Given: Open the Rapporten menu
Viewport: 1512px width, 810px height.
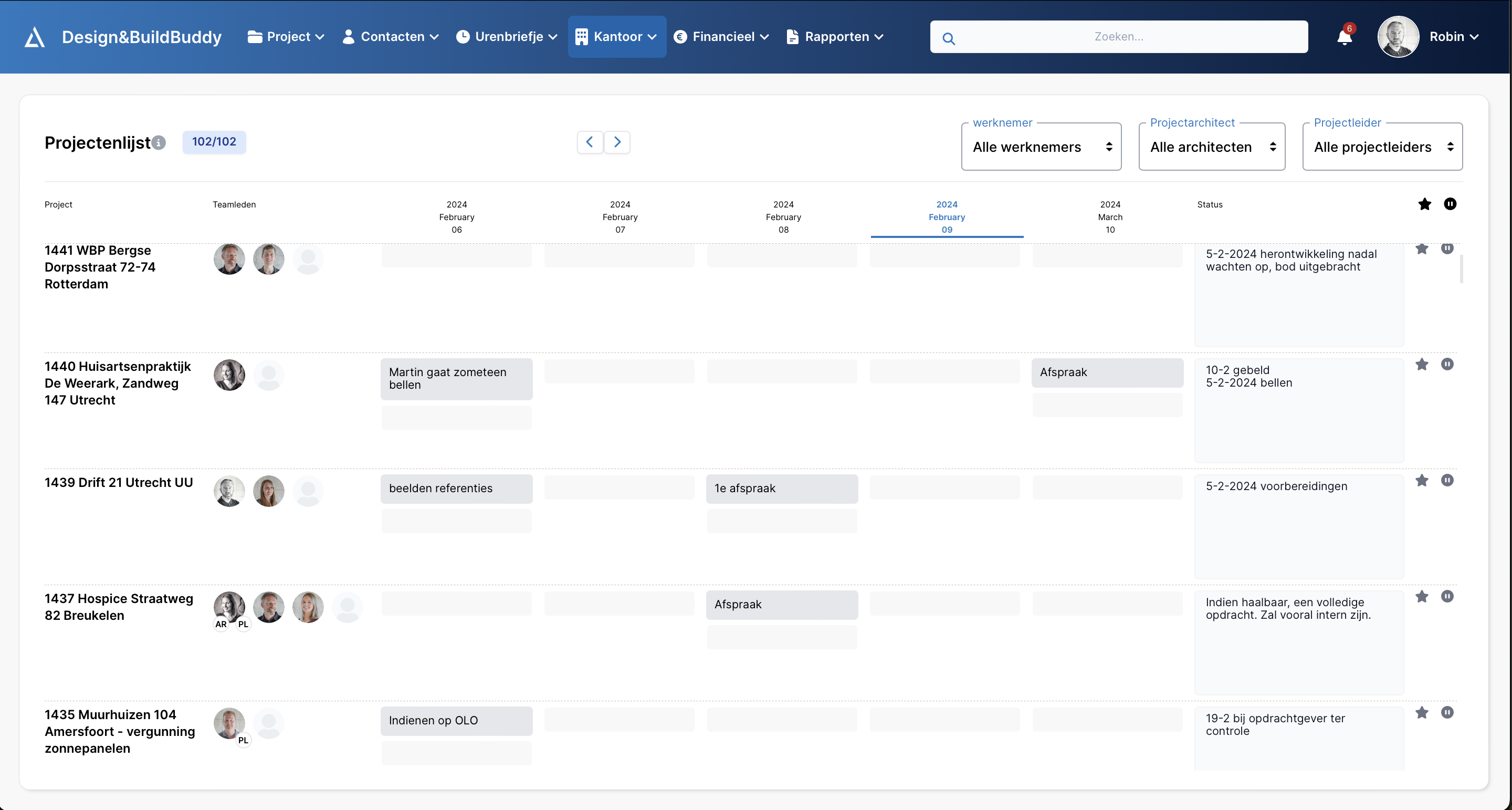Looking at the screenshot, I should (x=835, y=36).
